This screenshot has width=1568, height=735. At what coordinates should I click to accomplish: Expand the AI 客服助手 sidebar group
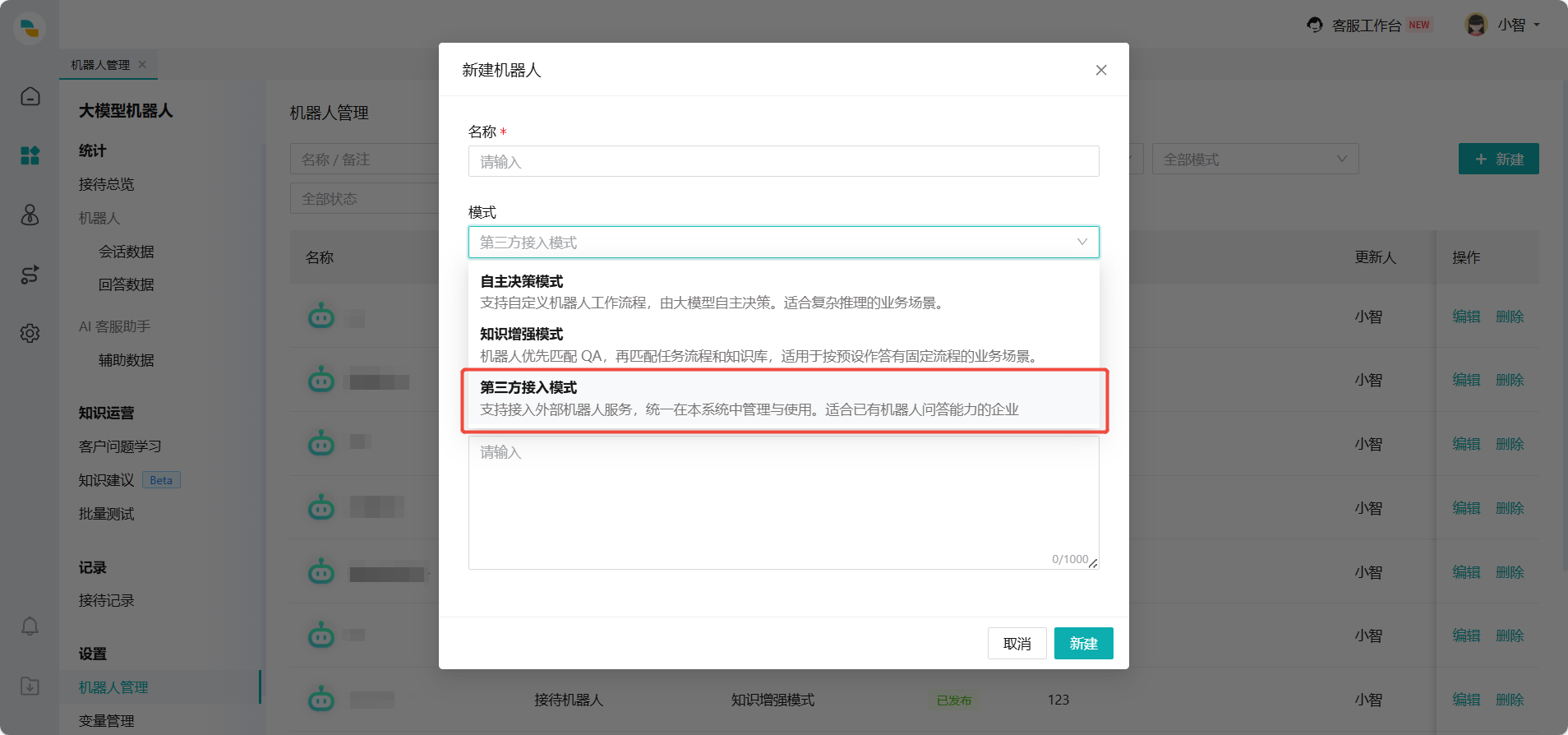(x=114, y=326)
